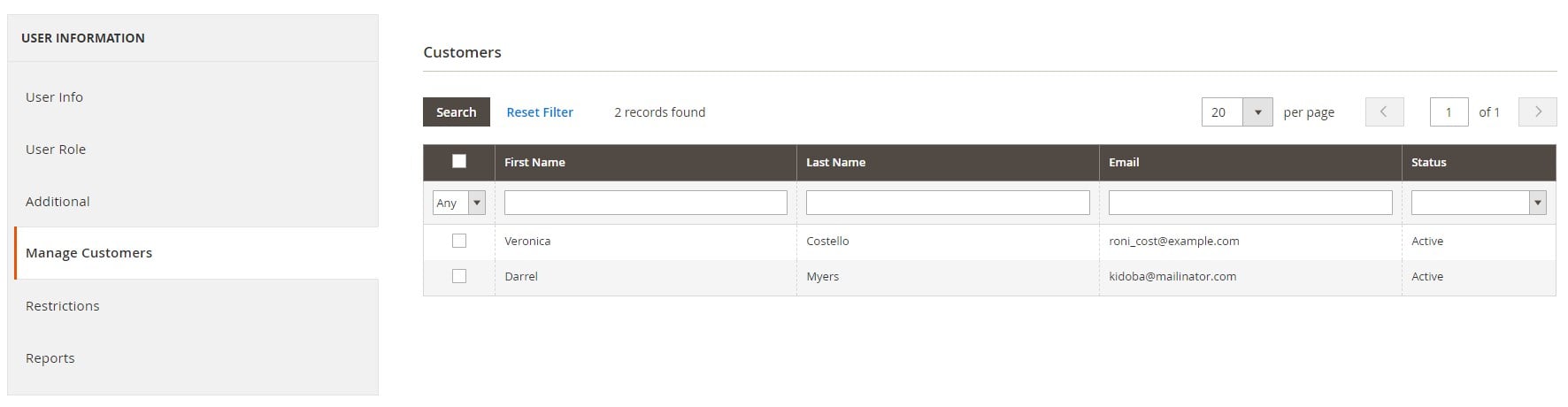This screenshot has height=407, width=1568.
Task: Focus the First Name filter field
Action: [x=646, y=203]
